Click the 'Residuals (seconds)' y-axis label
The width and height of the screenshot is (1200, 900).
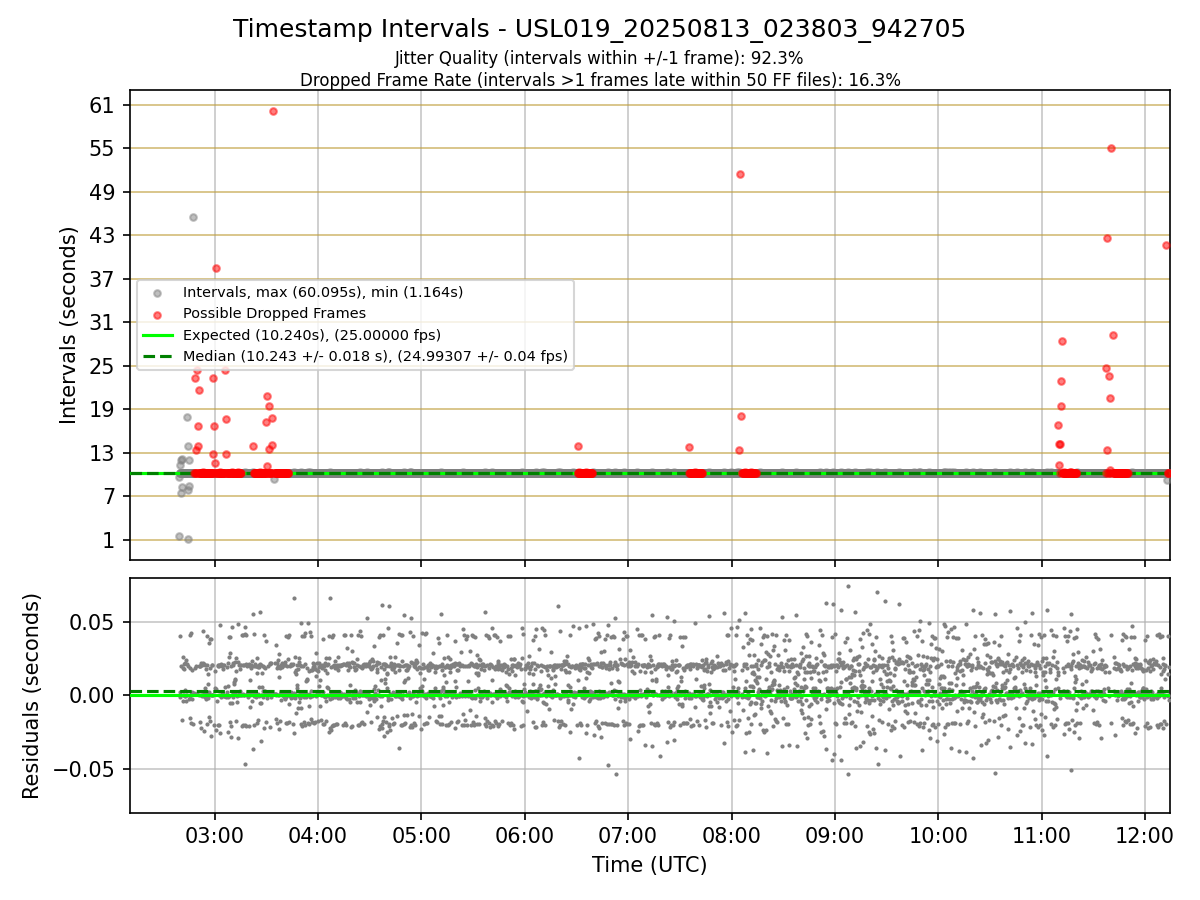tap(32, 696)
